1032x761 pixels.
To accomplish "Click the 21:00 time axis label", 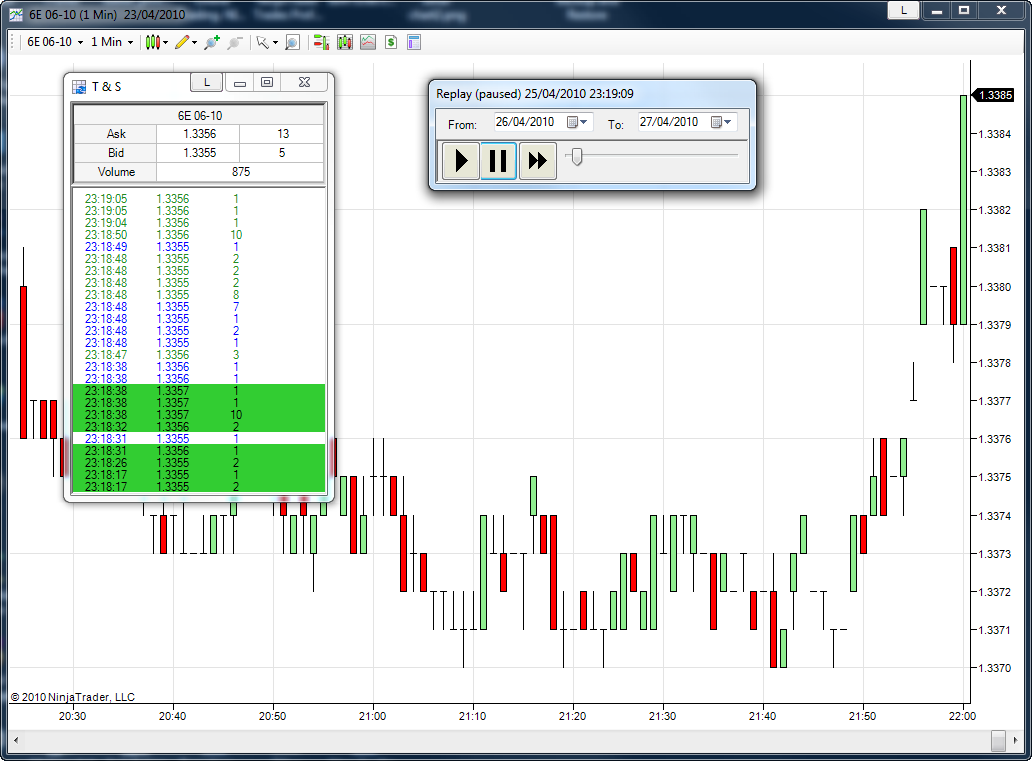I will pos(373,716).
